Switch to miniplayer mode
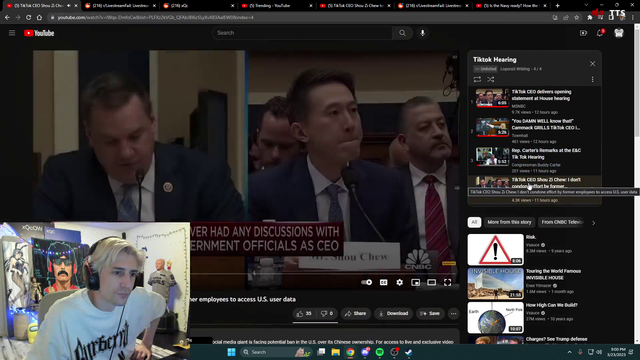Screen dimensions: 640x360 coord(416,282)
